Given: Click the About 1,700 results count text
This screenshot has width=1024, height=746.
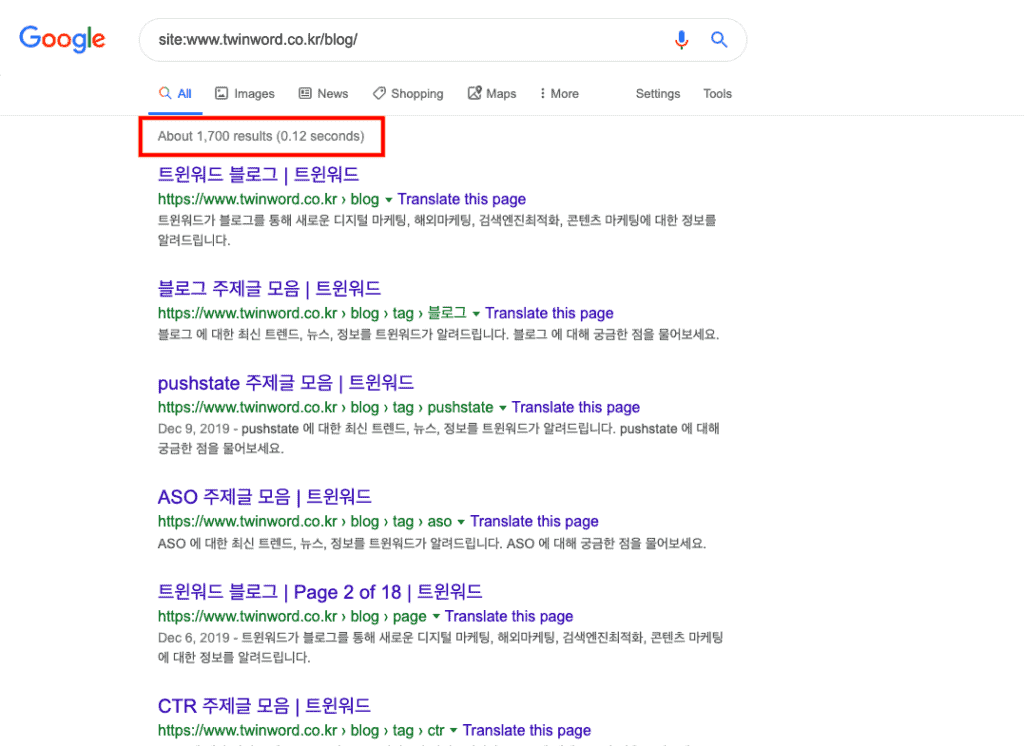Looking at the screenshot, I should click(261, 136).
